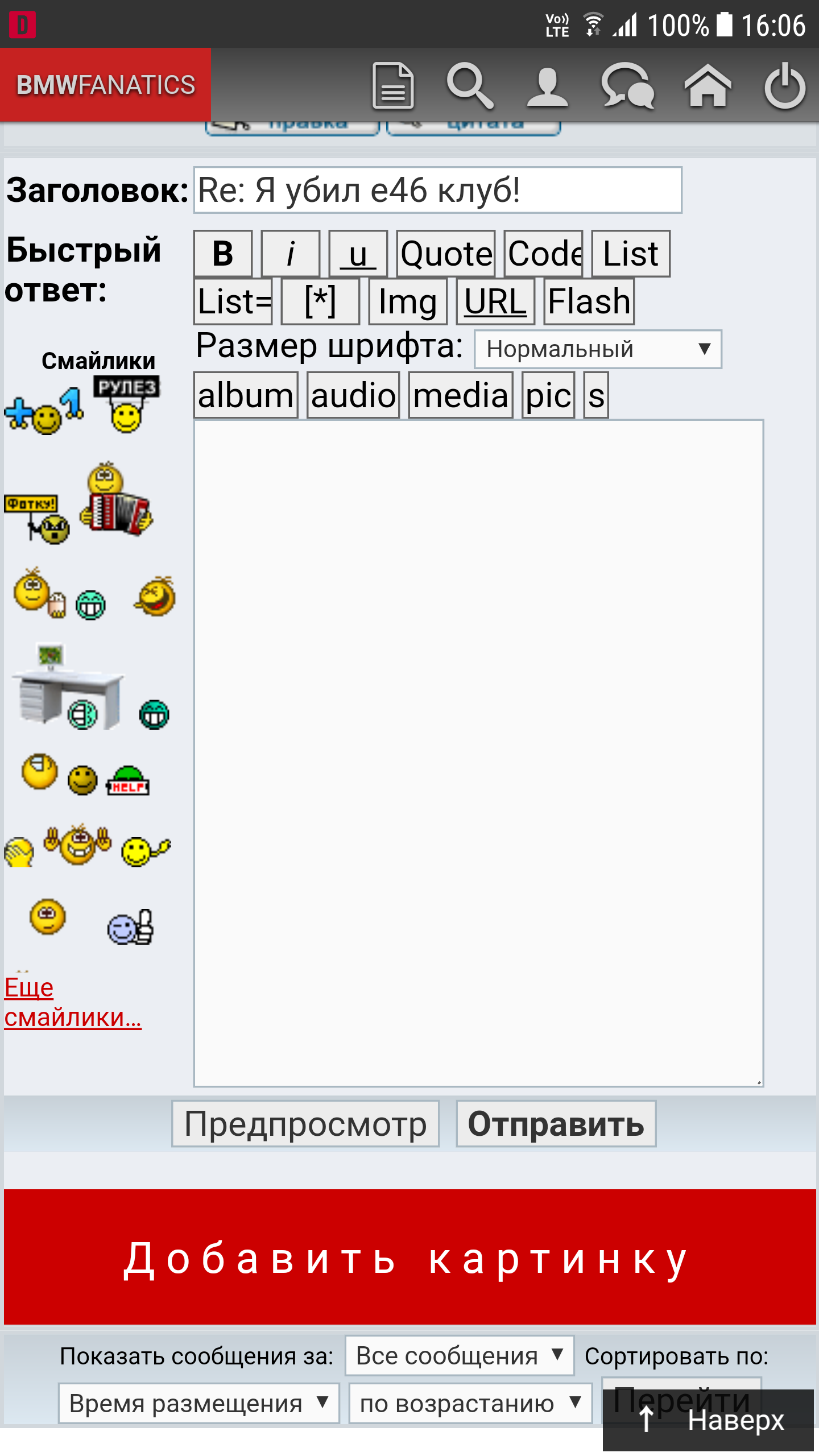
Task: Expand the font size Нормальный dropdown
Action: tap(598, 349)
